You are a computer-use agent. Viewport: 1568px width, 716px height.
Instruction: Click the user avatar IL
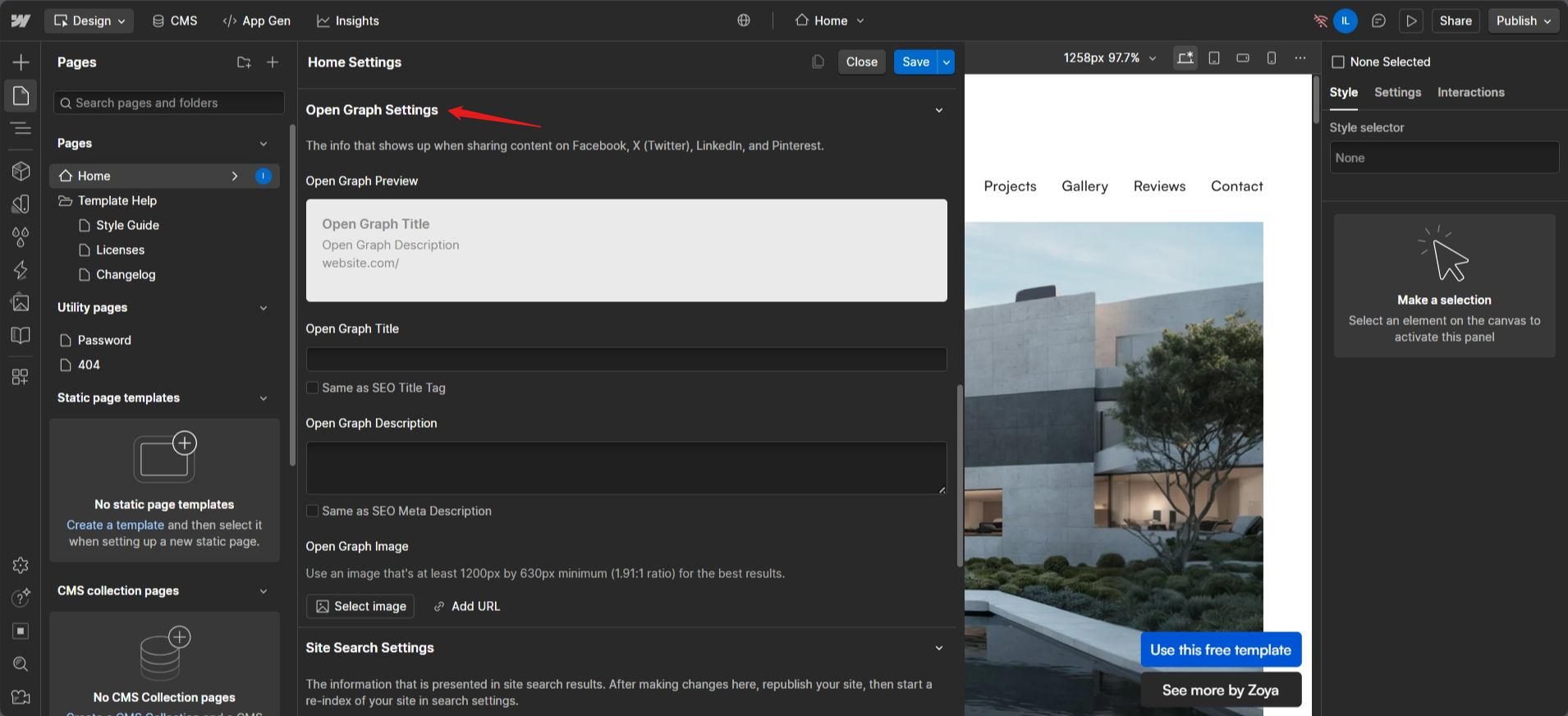point(1346,21)
